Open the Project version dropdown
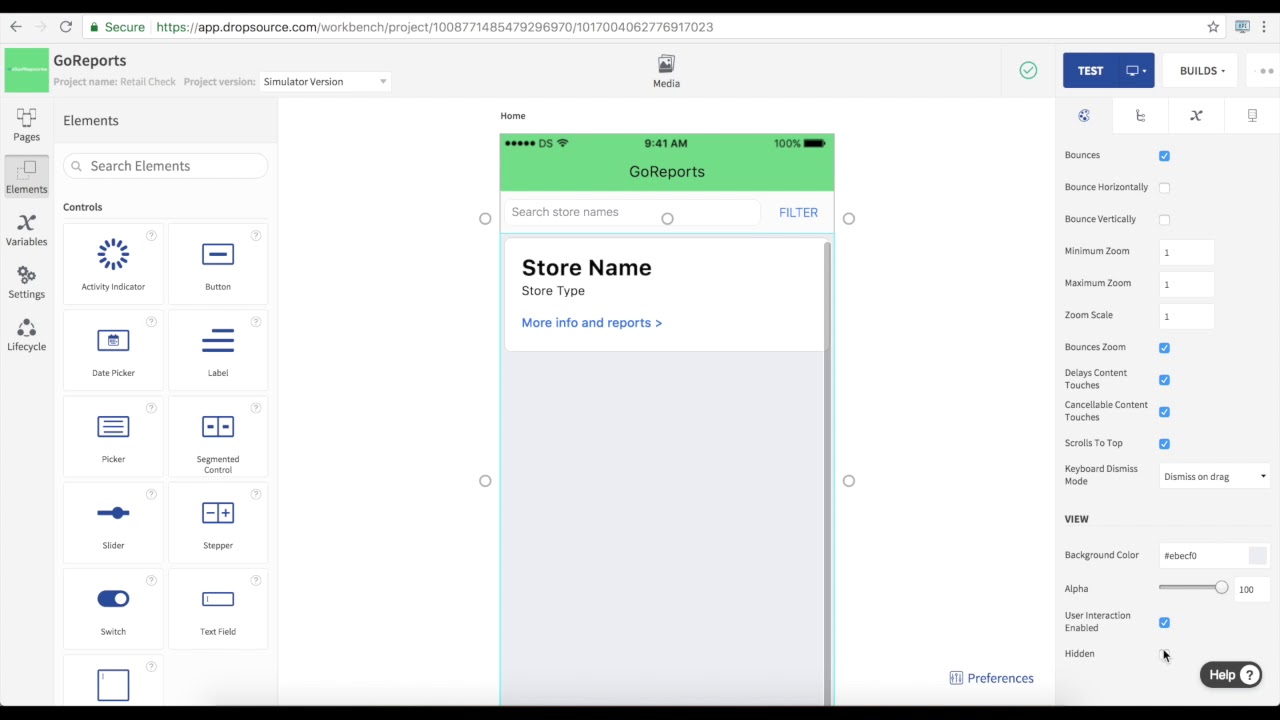The width and height of the screenshot is (1280, 720). coord(325,82)
